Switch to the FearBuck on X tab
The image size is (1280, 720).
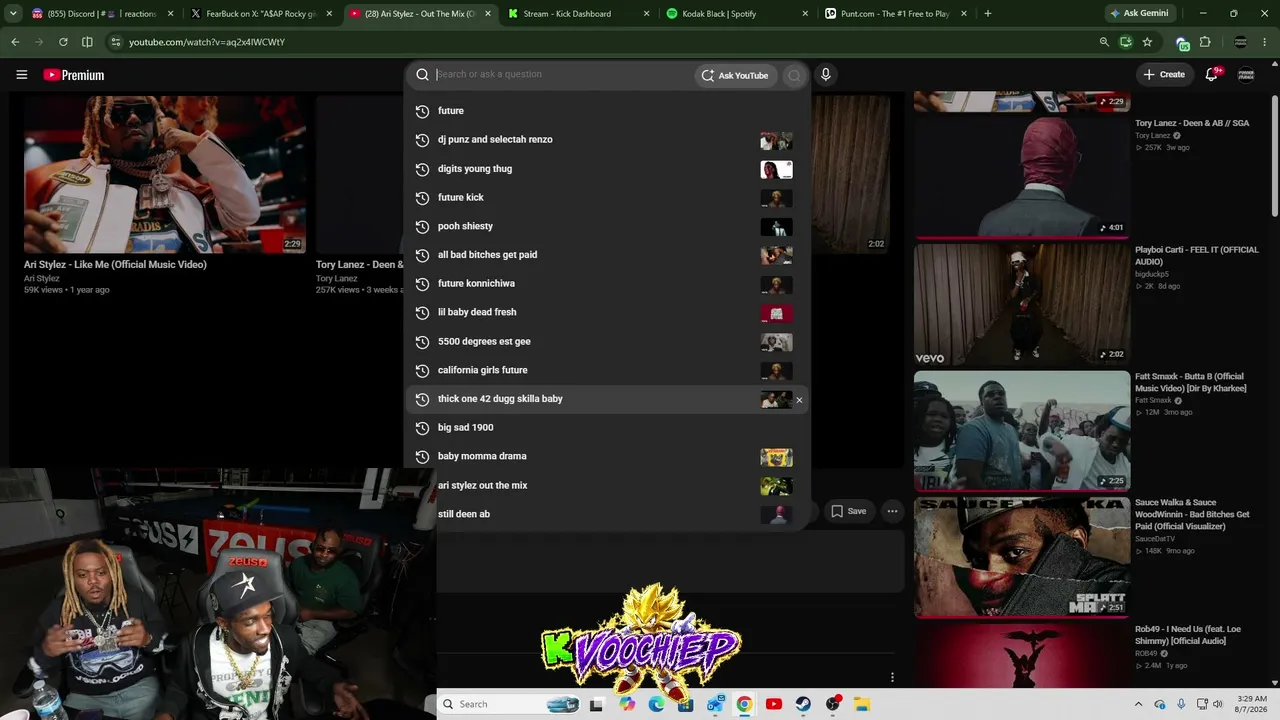tap(261, 14)
